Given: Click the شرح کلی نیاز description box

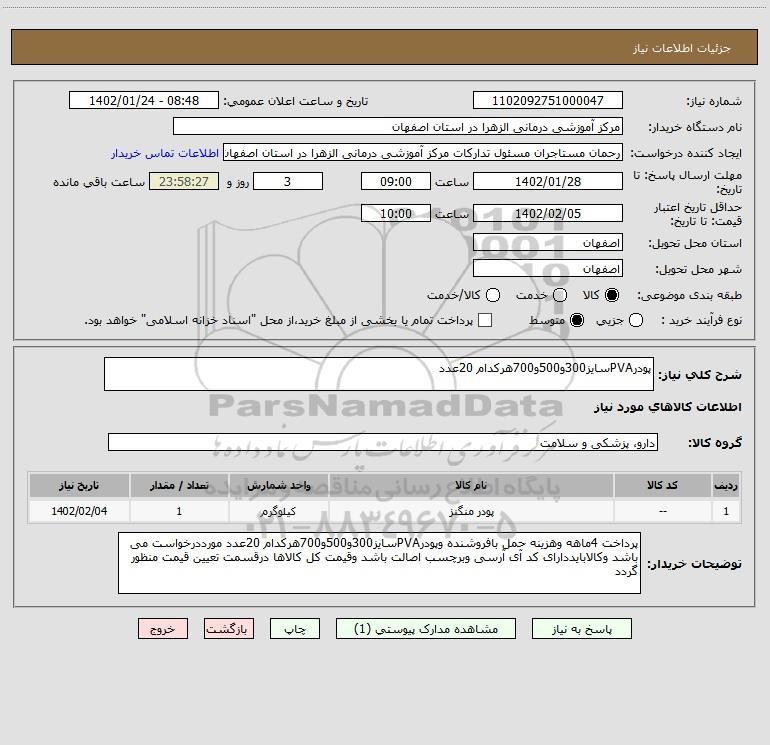Looking at the screenshot, I should (379, 374).
